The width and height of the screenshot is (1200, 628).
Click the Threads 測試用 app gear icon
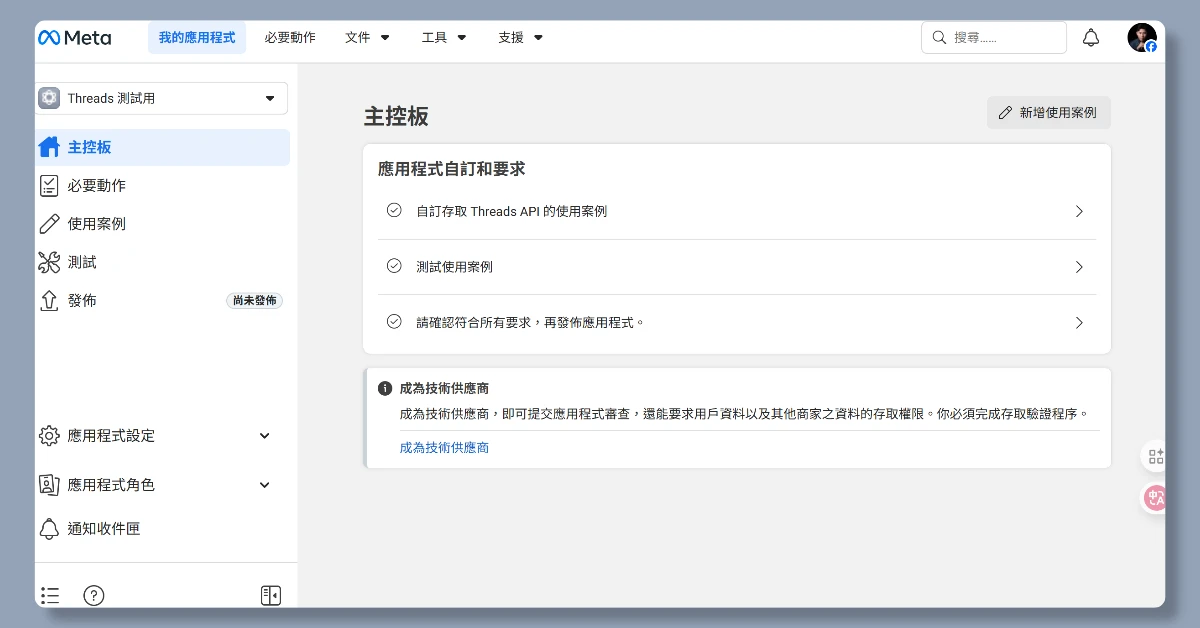pos(49,98)
